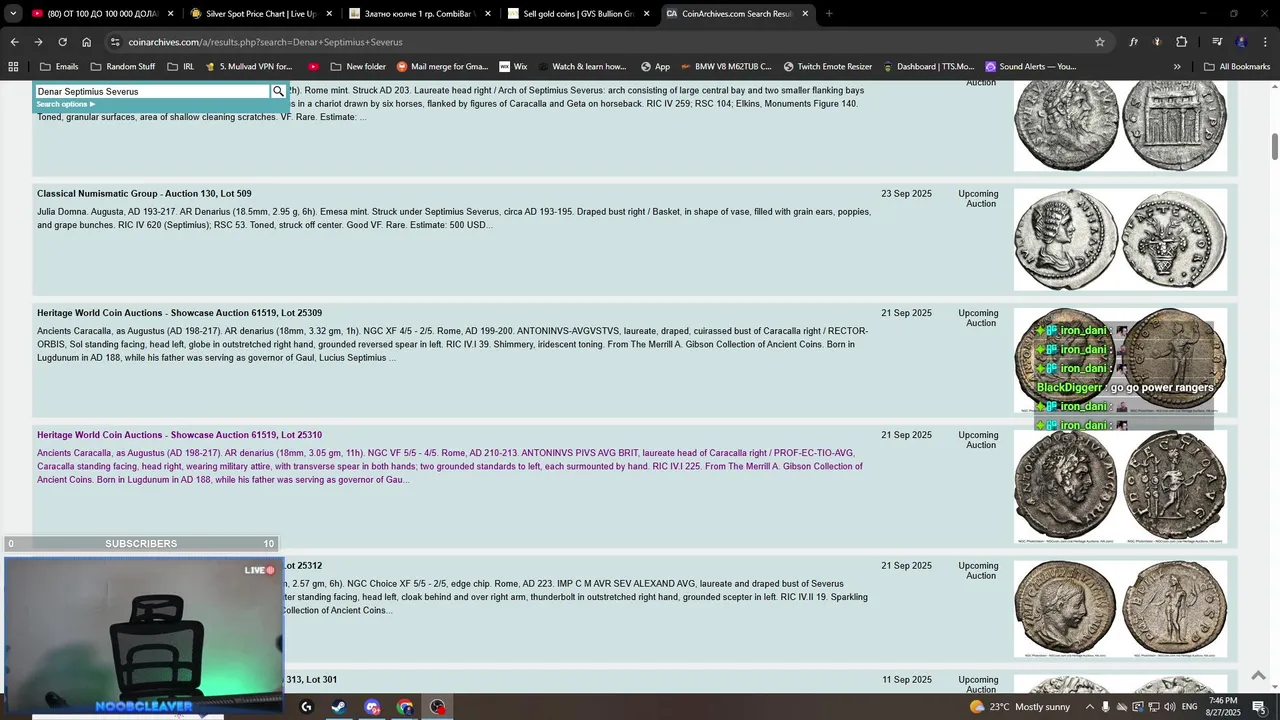The height and width of the screenshot is (720, 1280).
Task: Open the notification center icon
Action: point(1259,707)
